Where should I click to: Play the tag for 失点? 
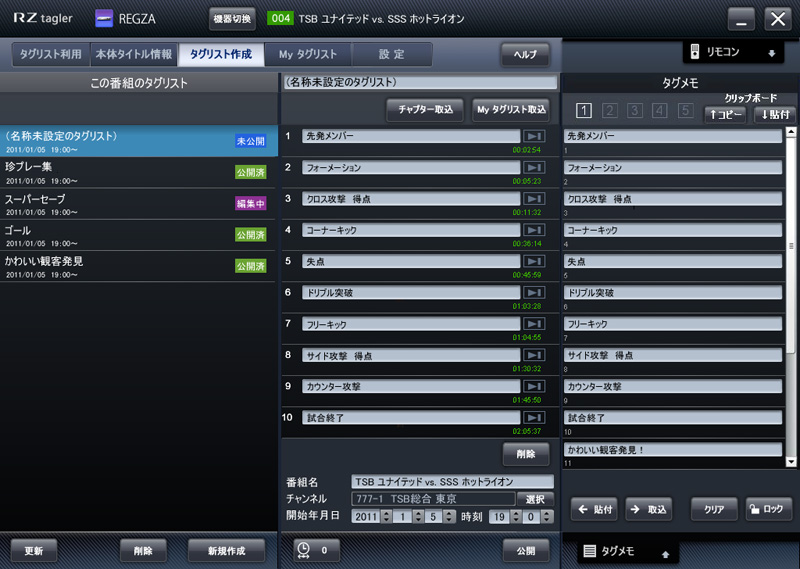pyautogui.click(x=534, y=261)
